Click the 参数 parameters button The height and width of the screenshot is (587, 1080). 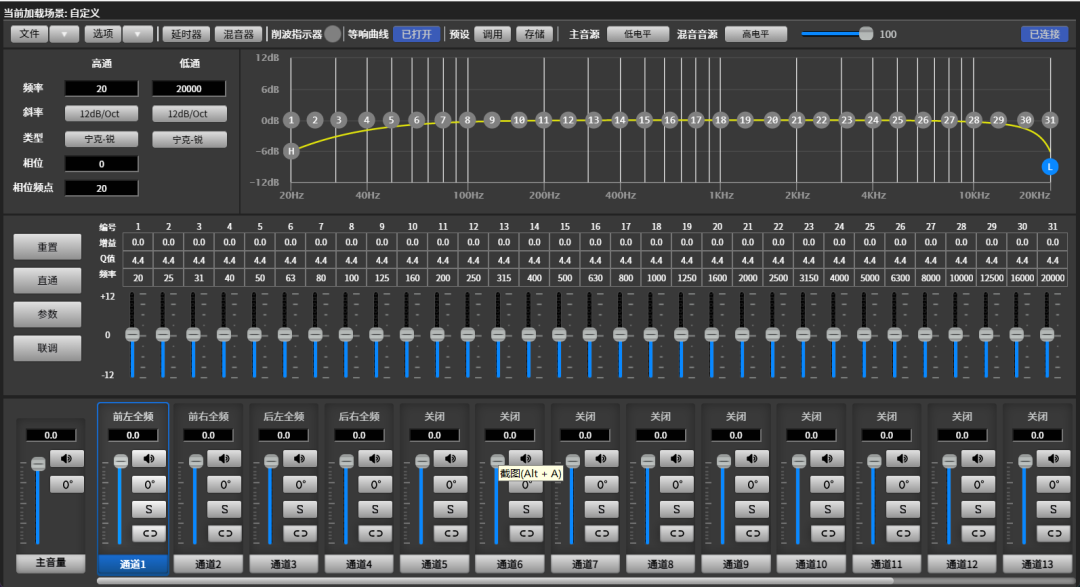(x=48, y=314)
